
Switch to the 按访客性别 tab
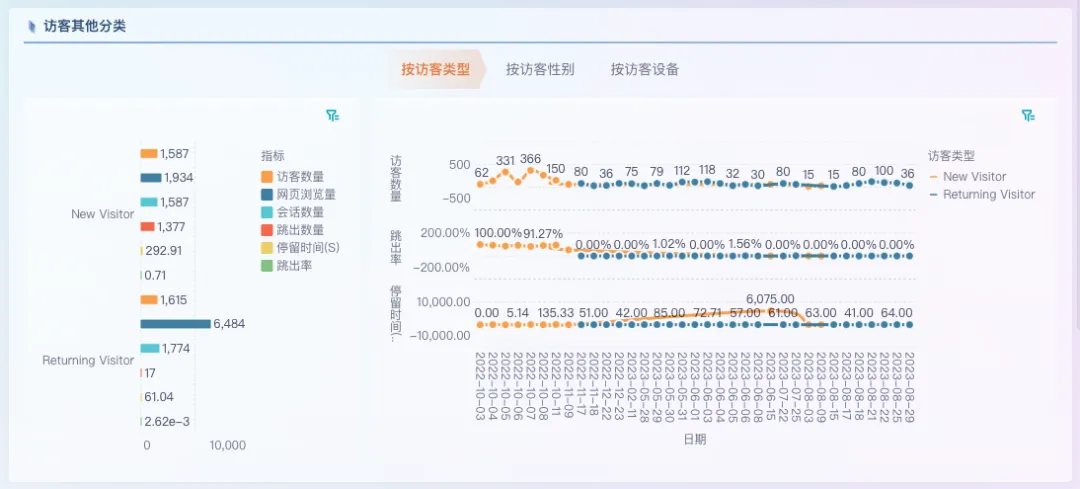pos(540,70)
